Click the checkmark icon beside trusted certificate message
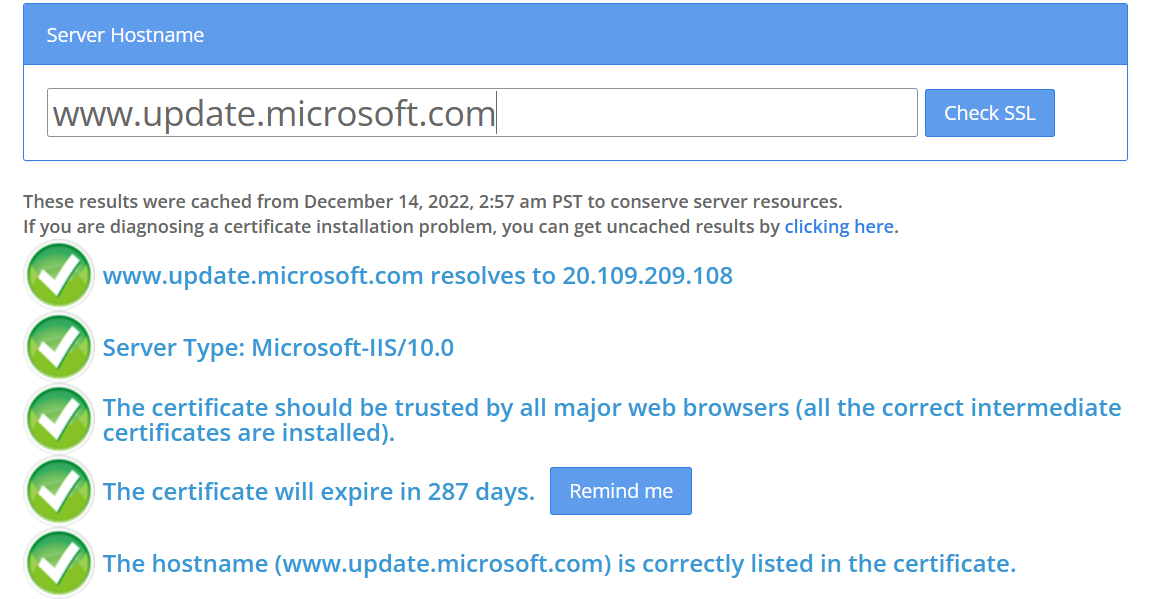The image size is (1175, 599). pos(59,420)
